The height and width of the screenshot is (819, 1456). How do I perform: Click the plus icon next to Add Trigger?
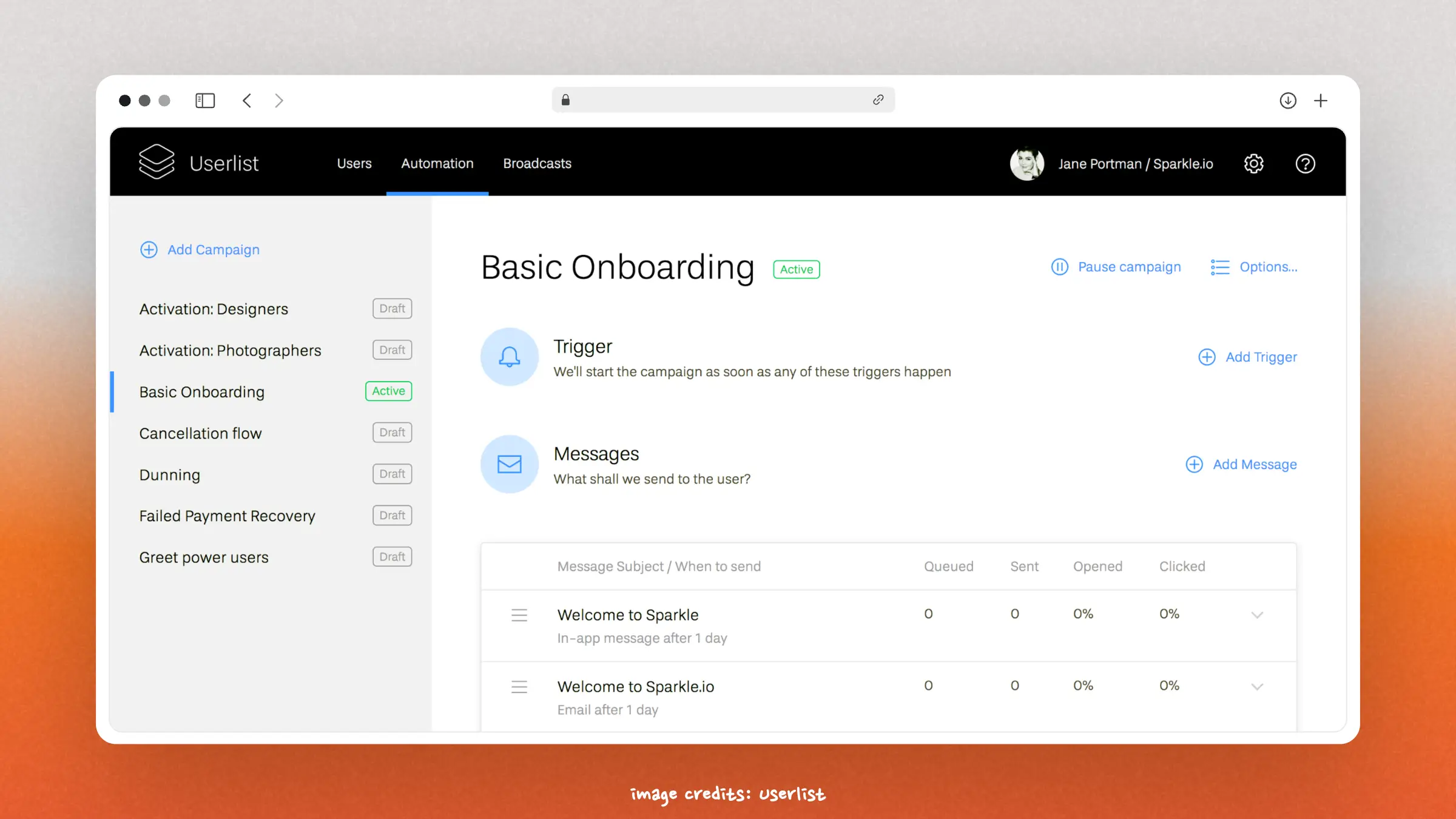tap(1207, 357)
